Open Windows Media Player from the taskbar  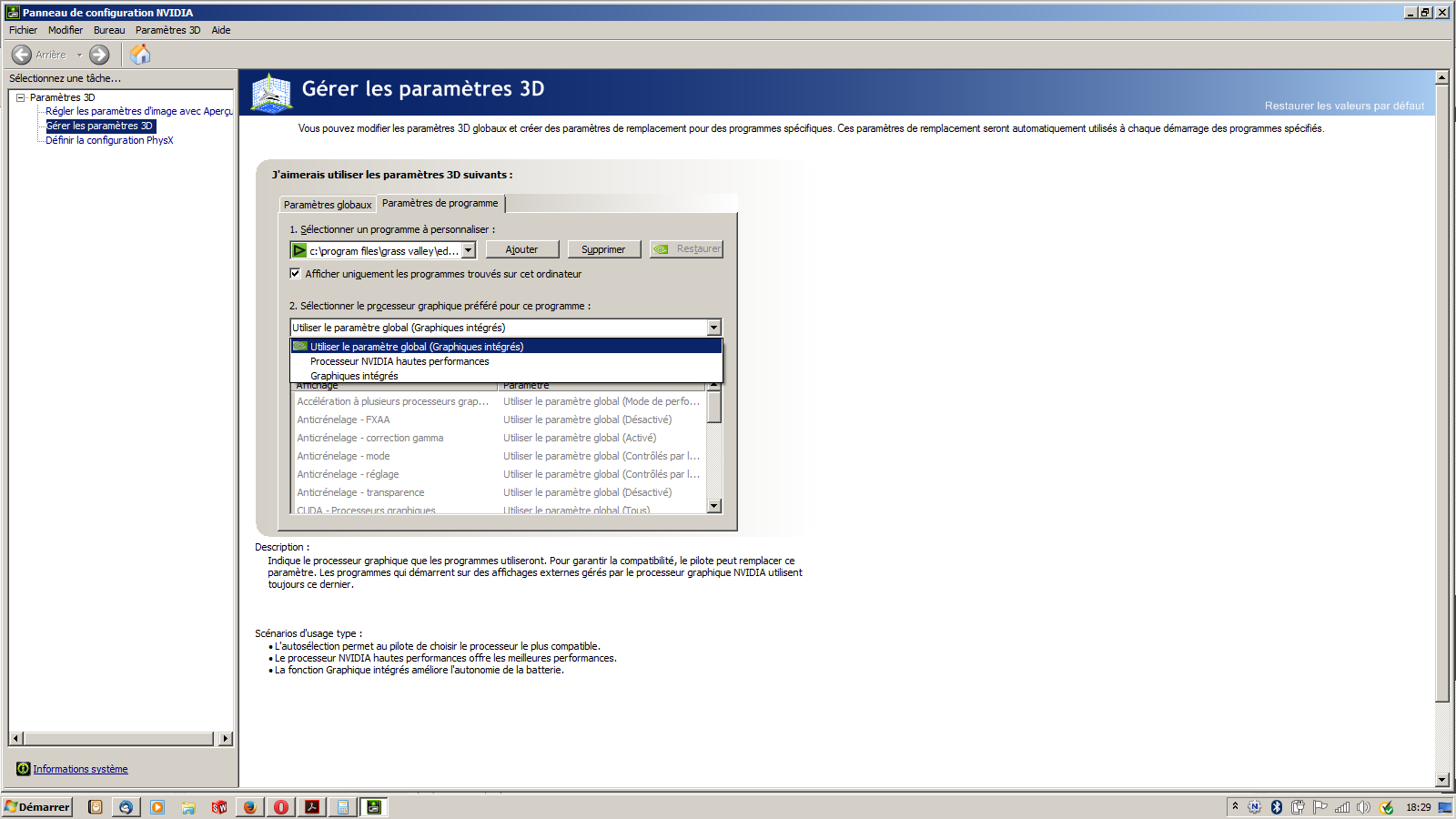157,807
